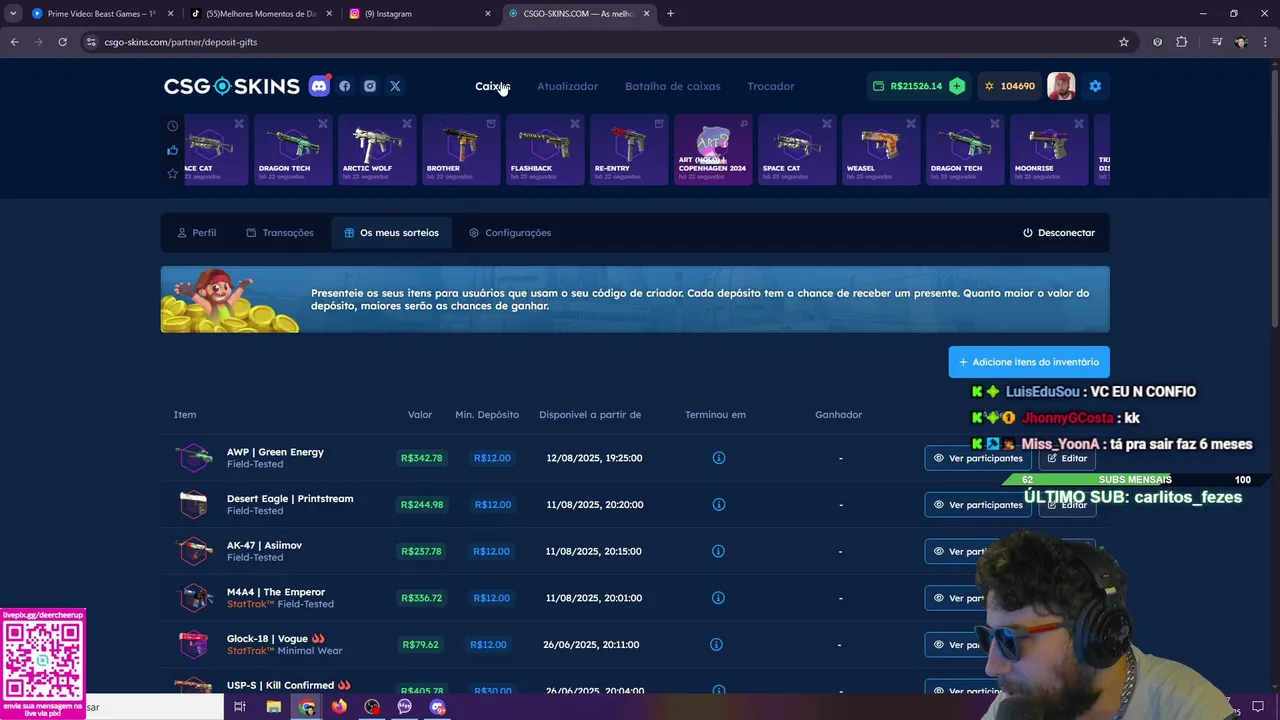
Task: Open the Brother drop card
Action: [461, 150]
